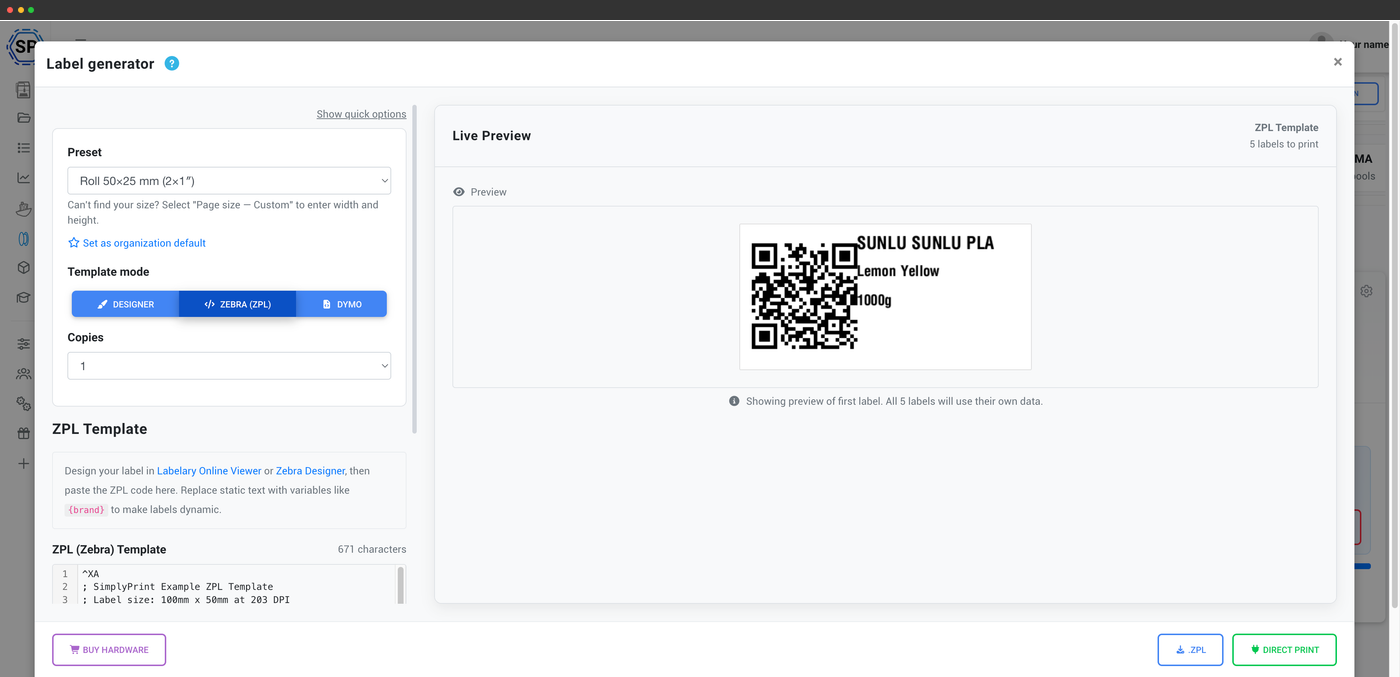Click the SimplyPrint logo at top left
Screen dimensions: 1400x677
coord(22,46)
